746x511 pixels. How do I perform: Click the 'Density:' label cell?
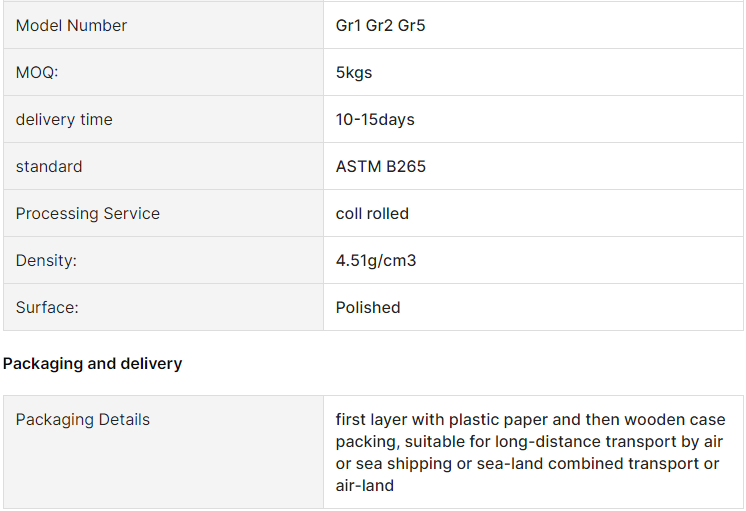pyautogui.click(x=46, y=261)
